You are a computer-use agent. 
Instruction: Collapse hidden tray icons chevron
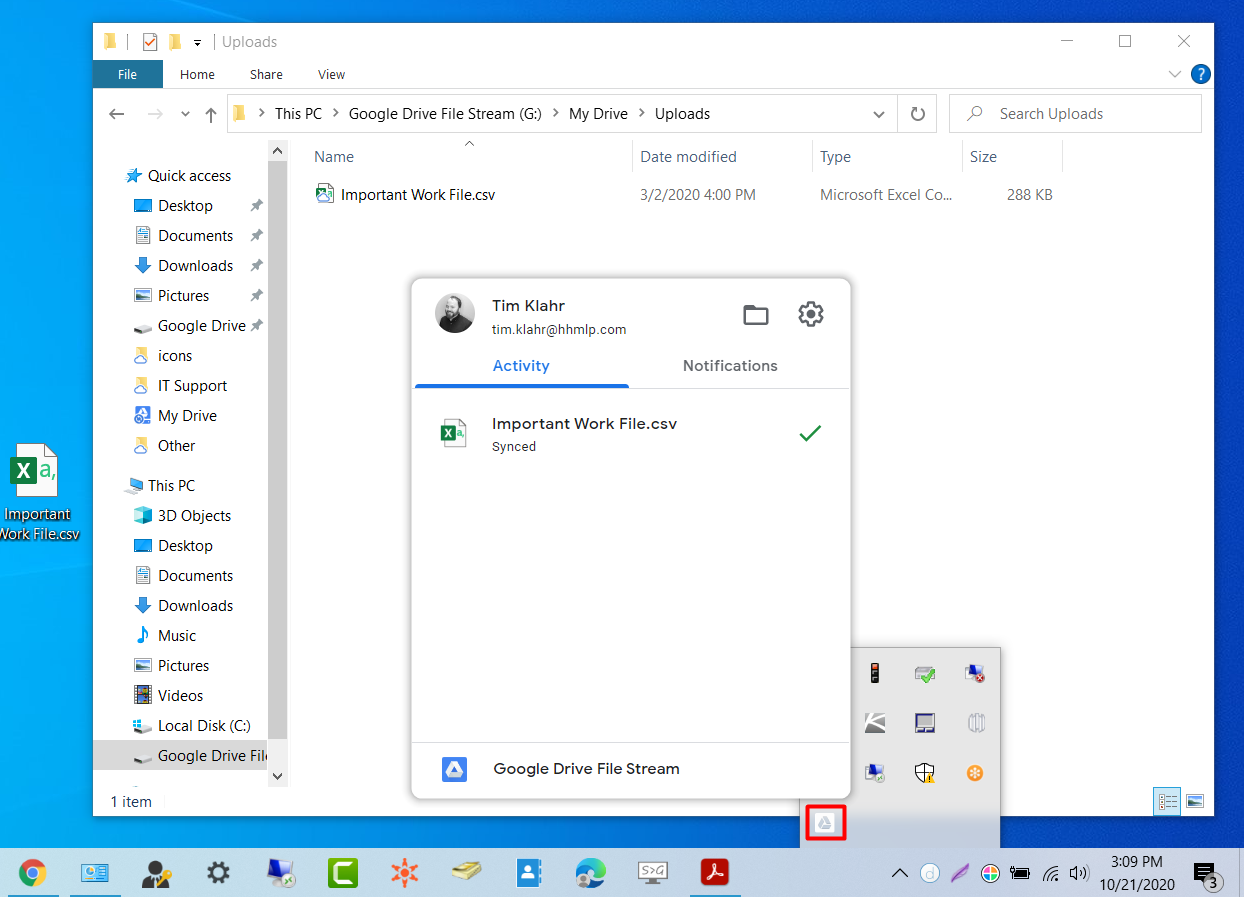click(x=900, y=873)
